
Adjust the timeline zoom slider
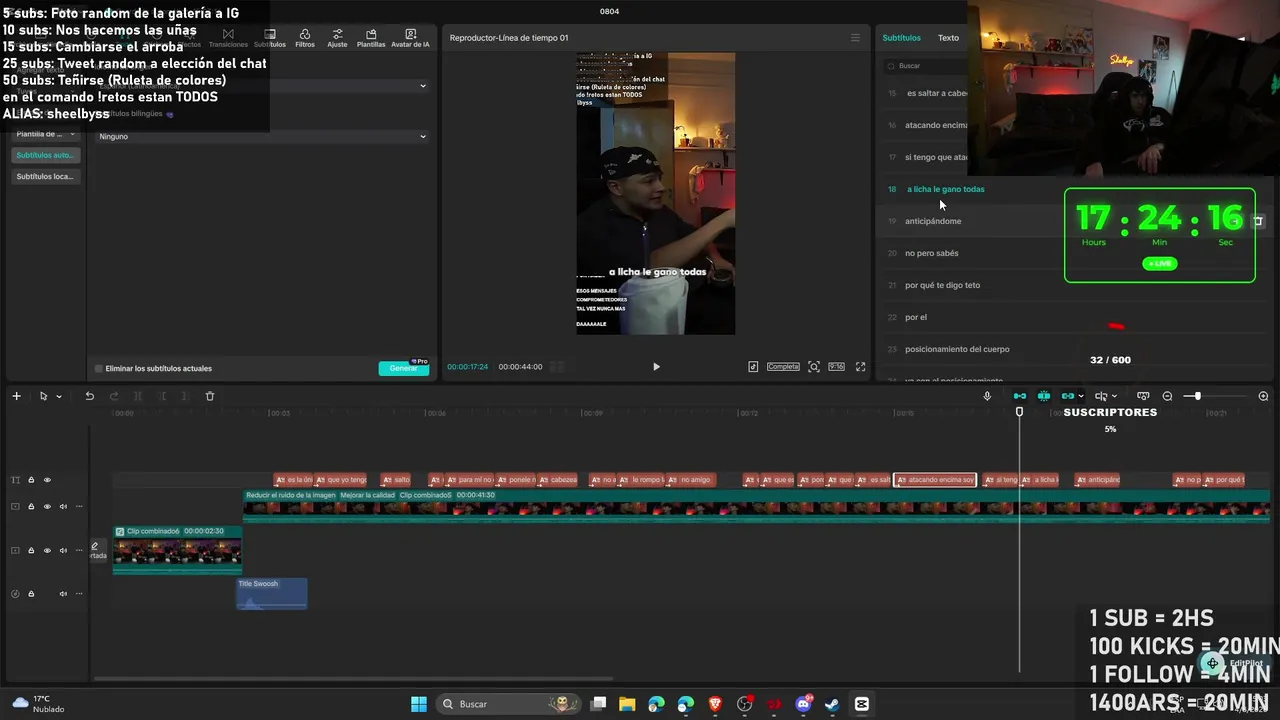tap(1197, 396)
